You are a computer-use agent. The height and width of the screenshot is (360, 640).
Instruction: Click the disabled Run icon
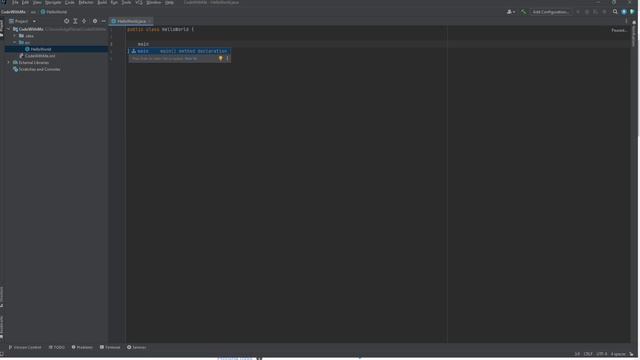[x=578, y=12]
